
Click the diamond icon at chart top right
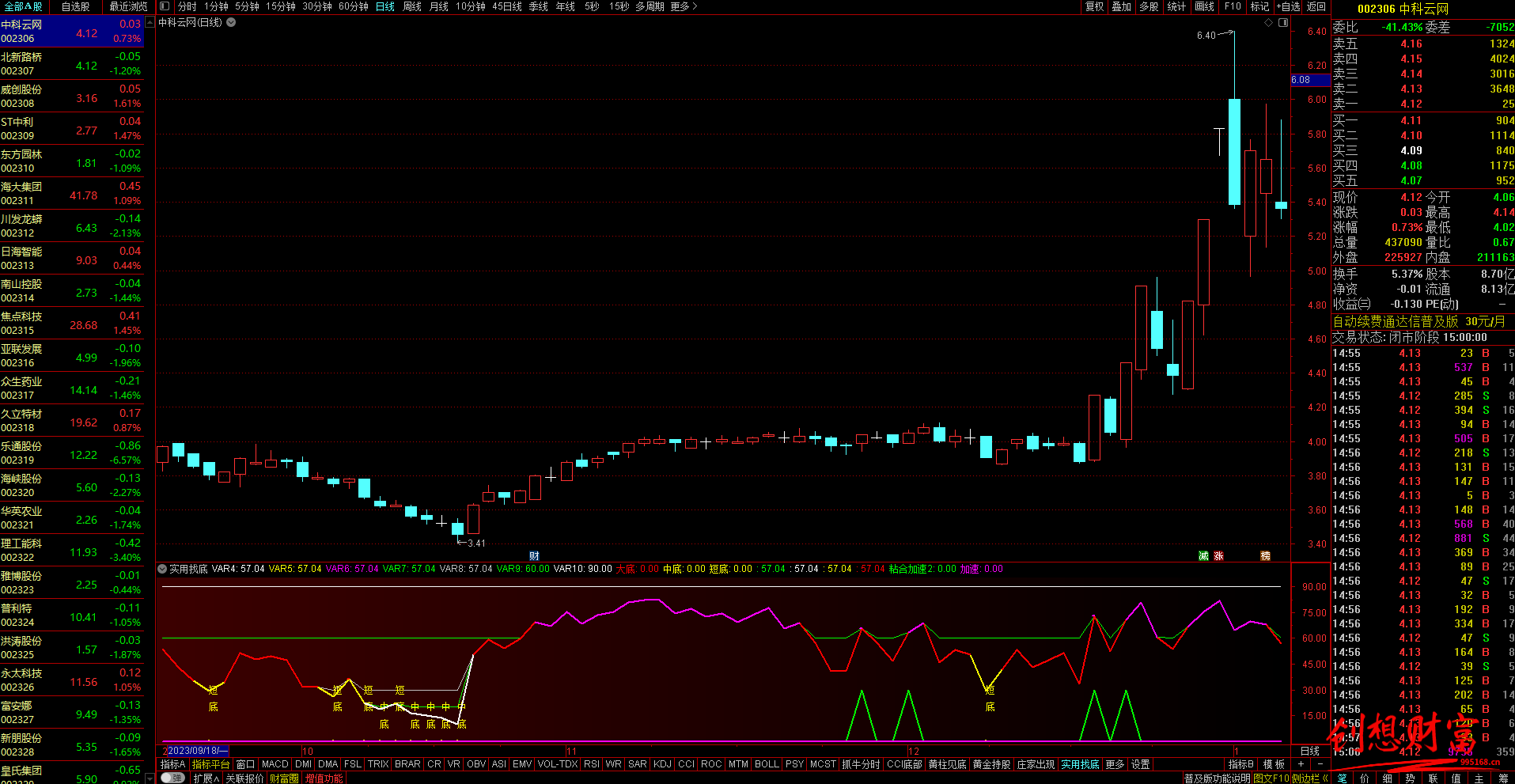1269,22
